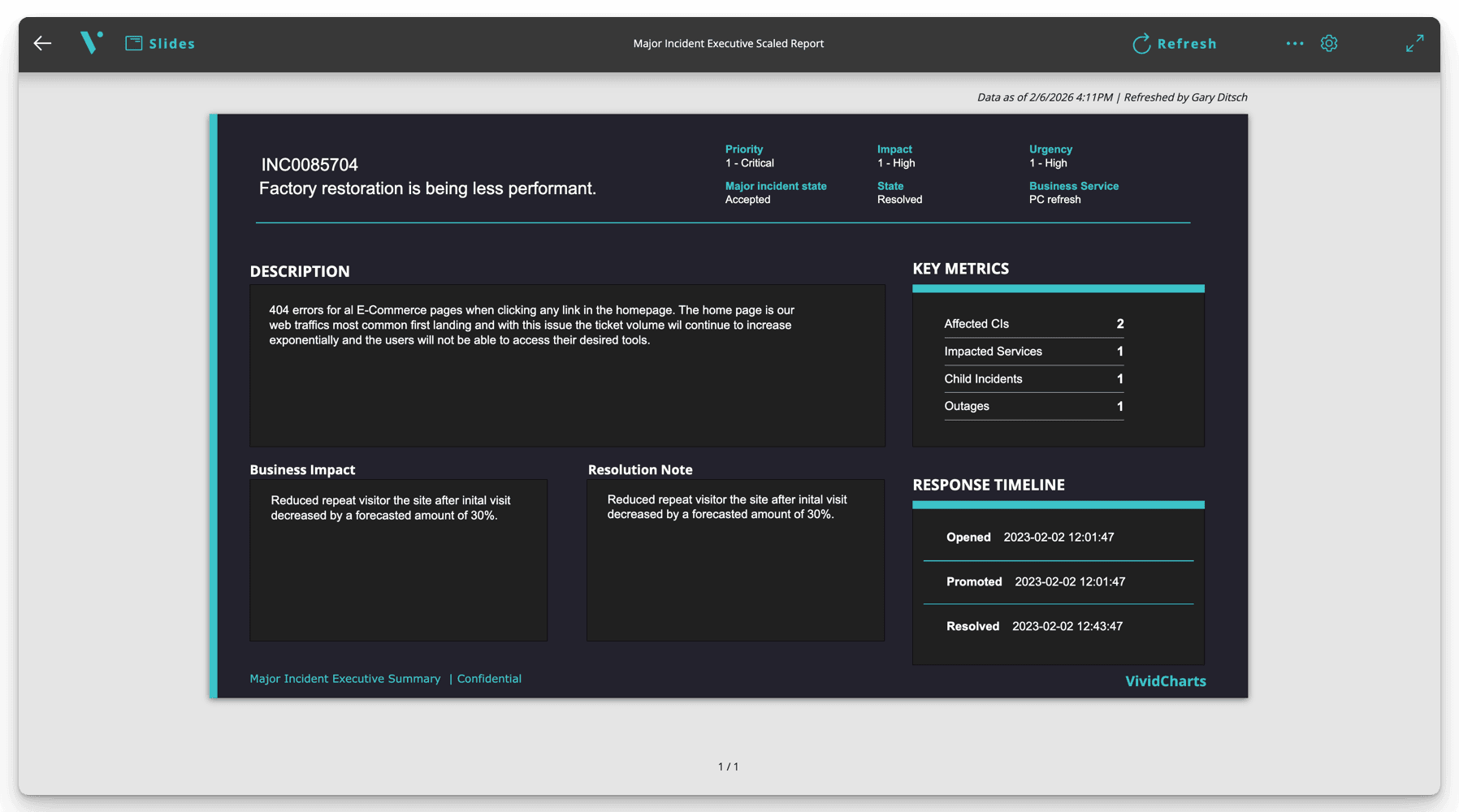Click the circular Refresh arrow icon

click(1141, 44)
